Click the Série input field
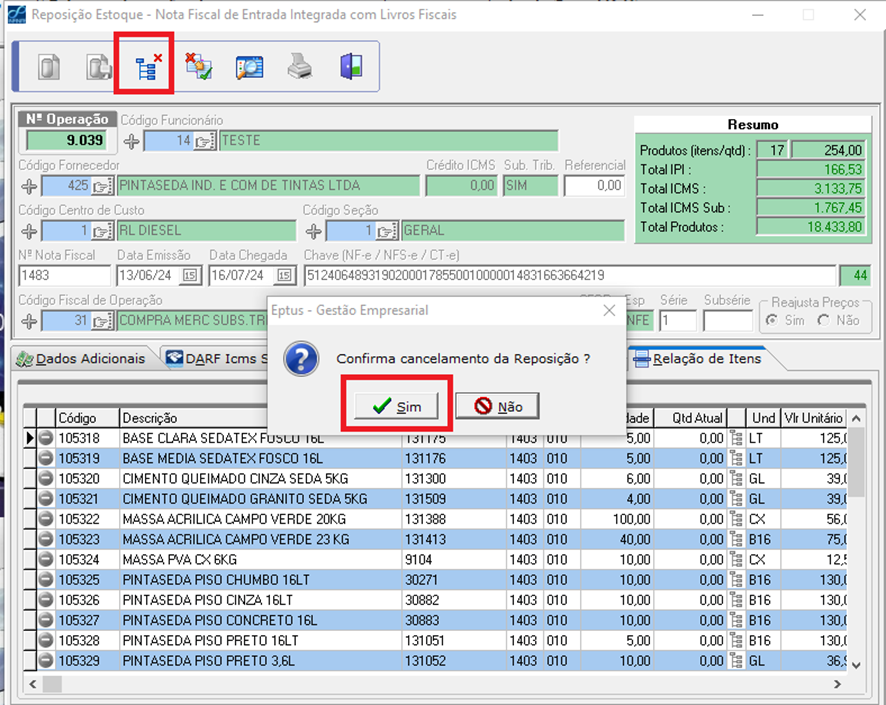 [677, 321]
